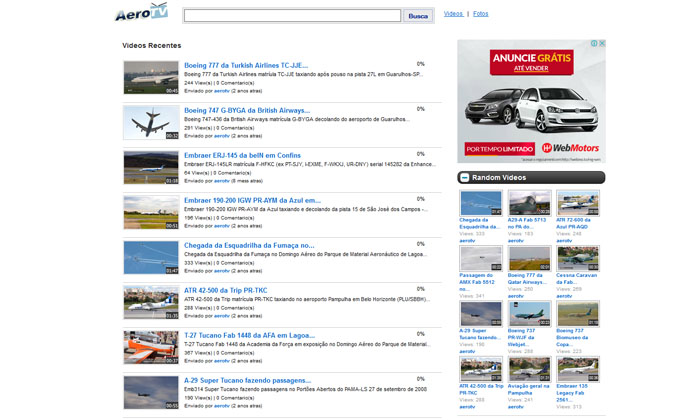Viewport: 700px width, 420px height.
Task: Click aerotv uploader link under Boeing 777 Turkish
Action: pos(221,91)
